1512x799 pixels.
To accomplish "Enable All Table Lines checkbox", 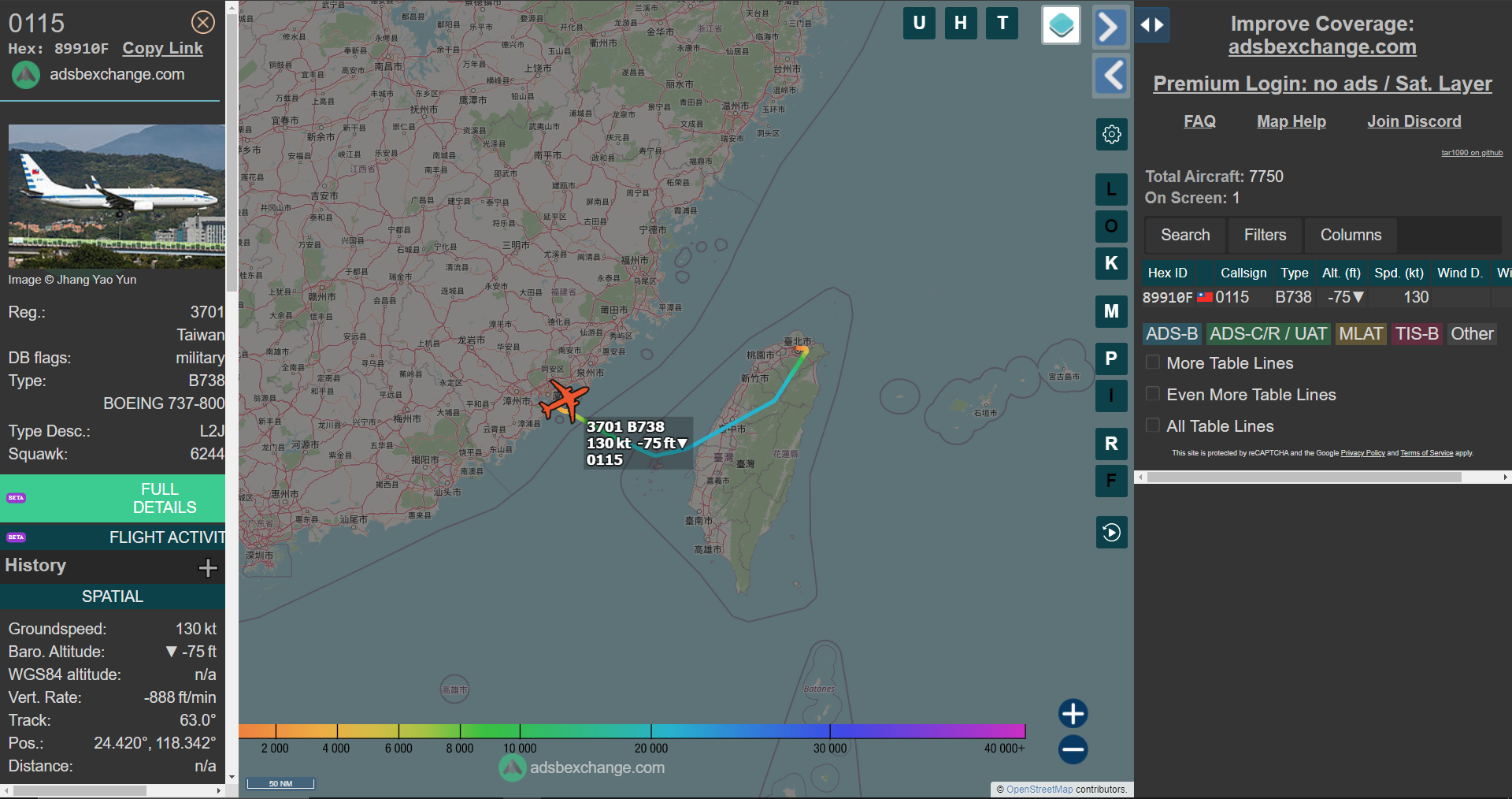I will 1153,426.
